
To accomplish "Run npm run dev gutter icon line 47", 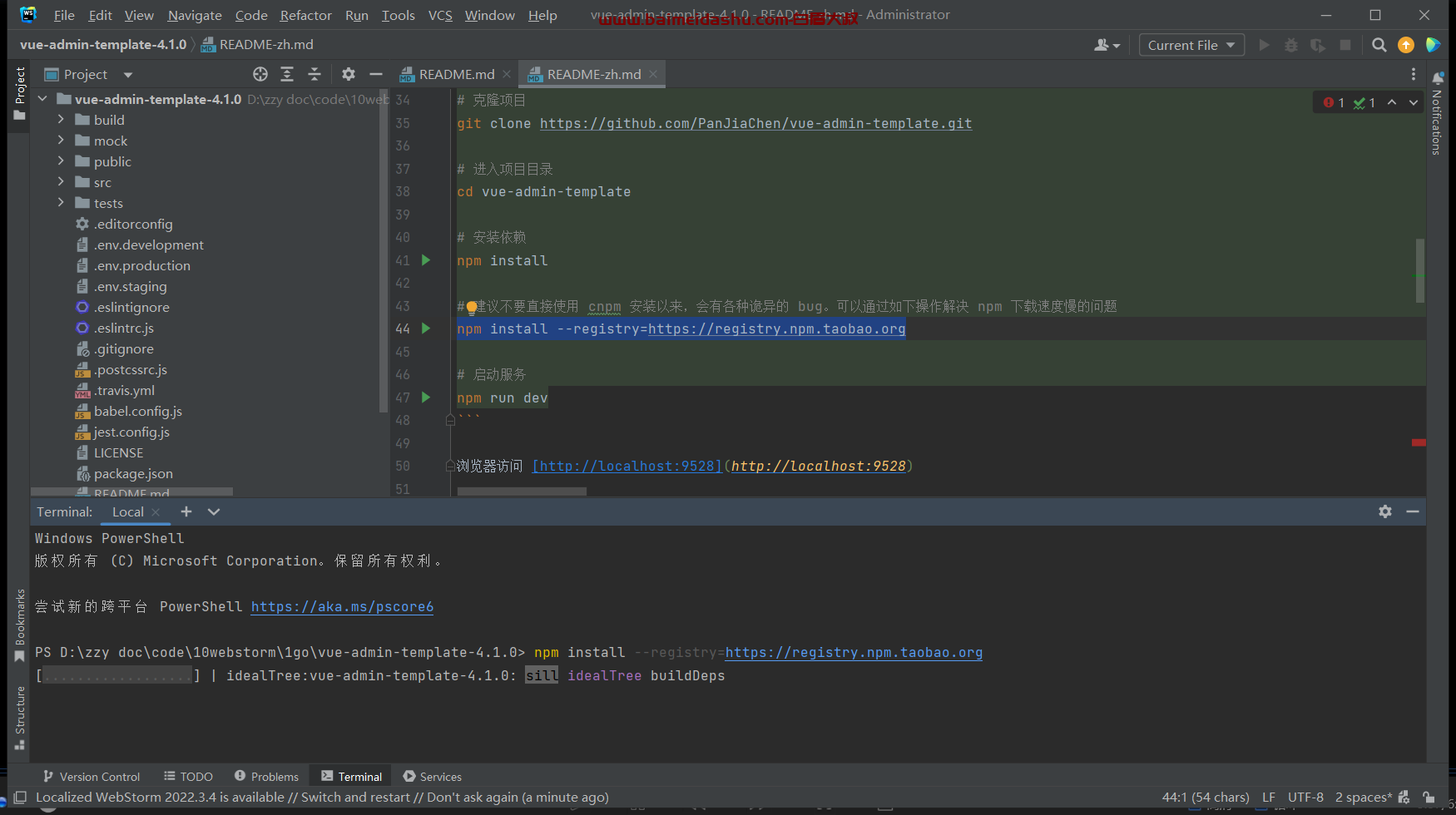I will [x=426, y=398].
